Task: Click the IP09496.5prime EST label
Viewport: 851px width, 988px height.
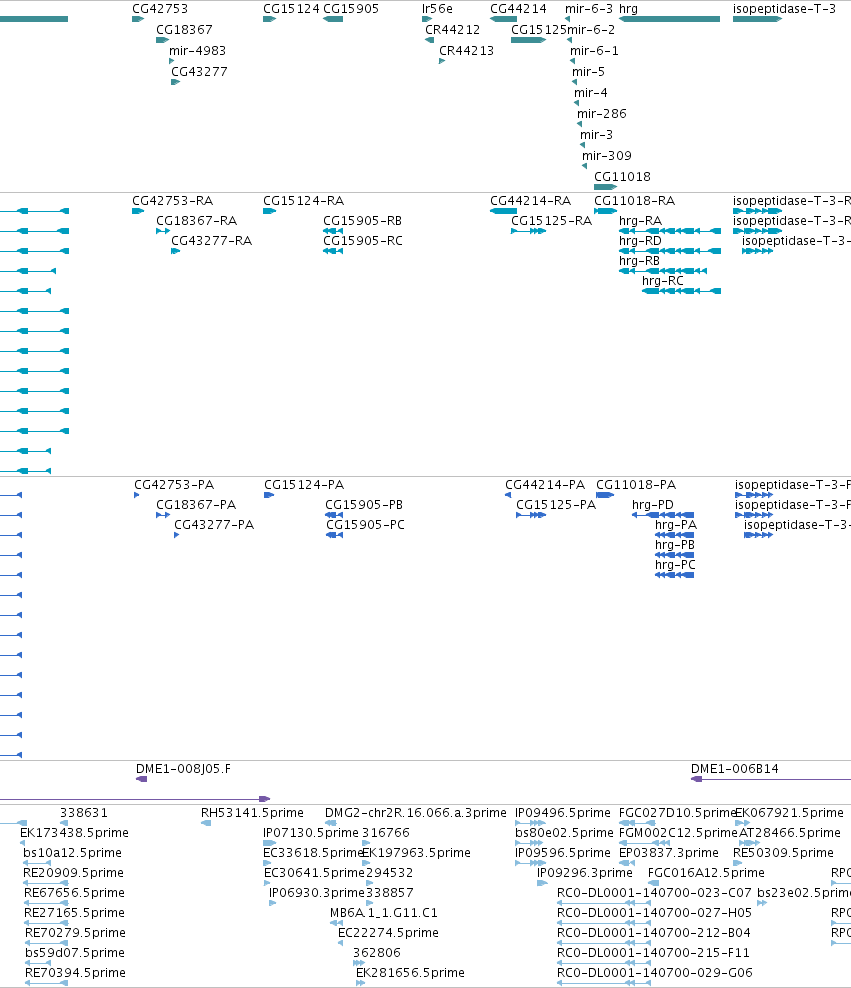Action: pos(563,813)
